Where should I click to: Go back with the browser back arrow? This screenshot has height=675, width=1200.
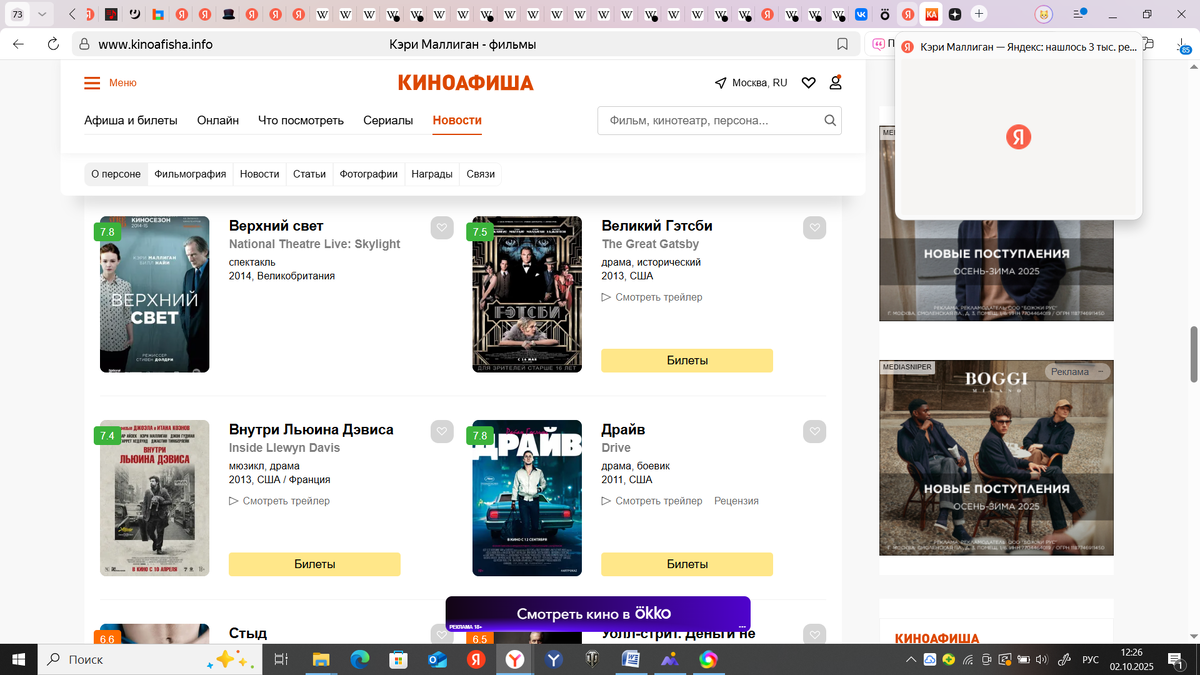pyautogui.click(x=18, y=44)
